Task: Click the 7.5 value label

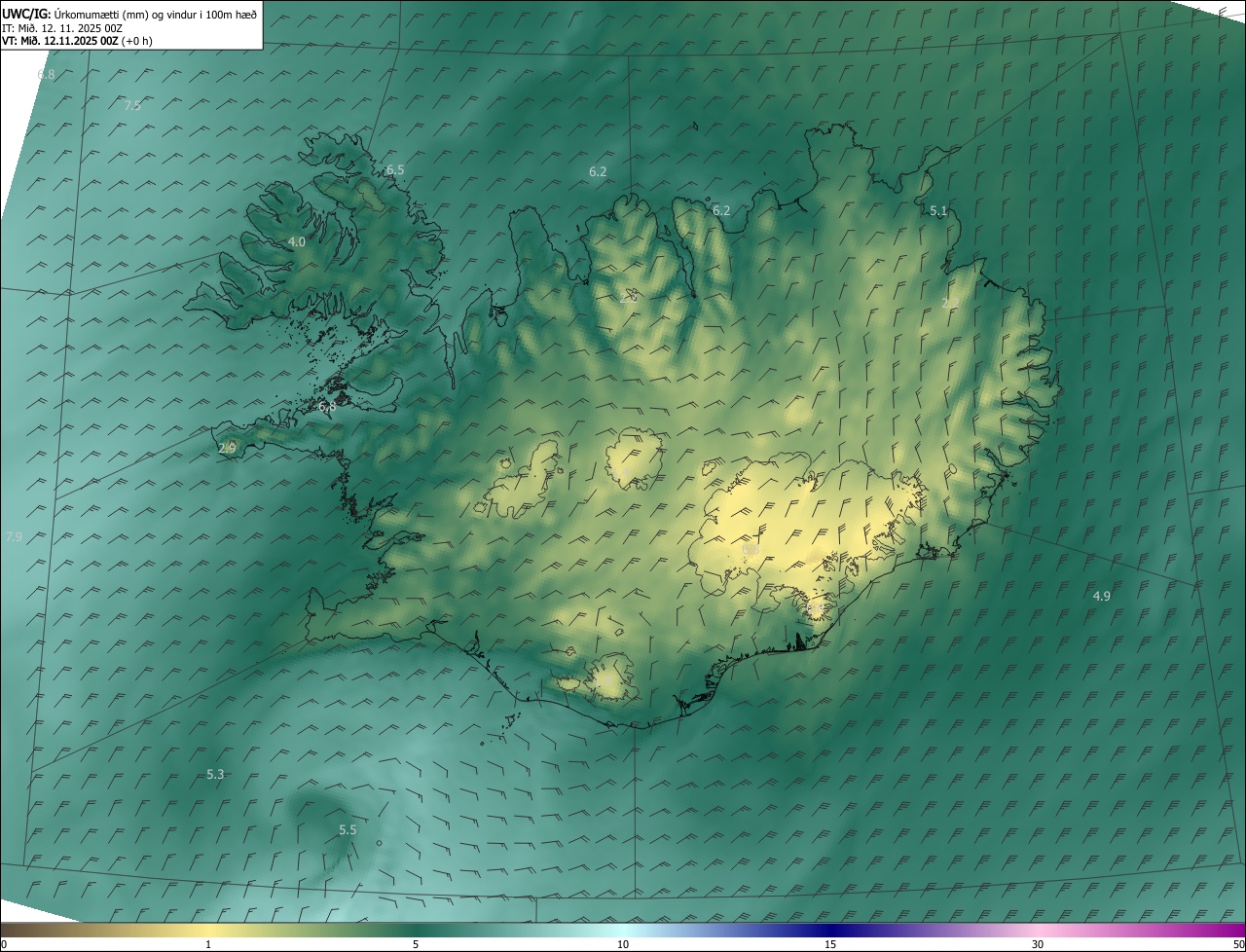Action: click(132, 105)
